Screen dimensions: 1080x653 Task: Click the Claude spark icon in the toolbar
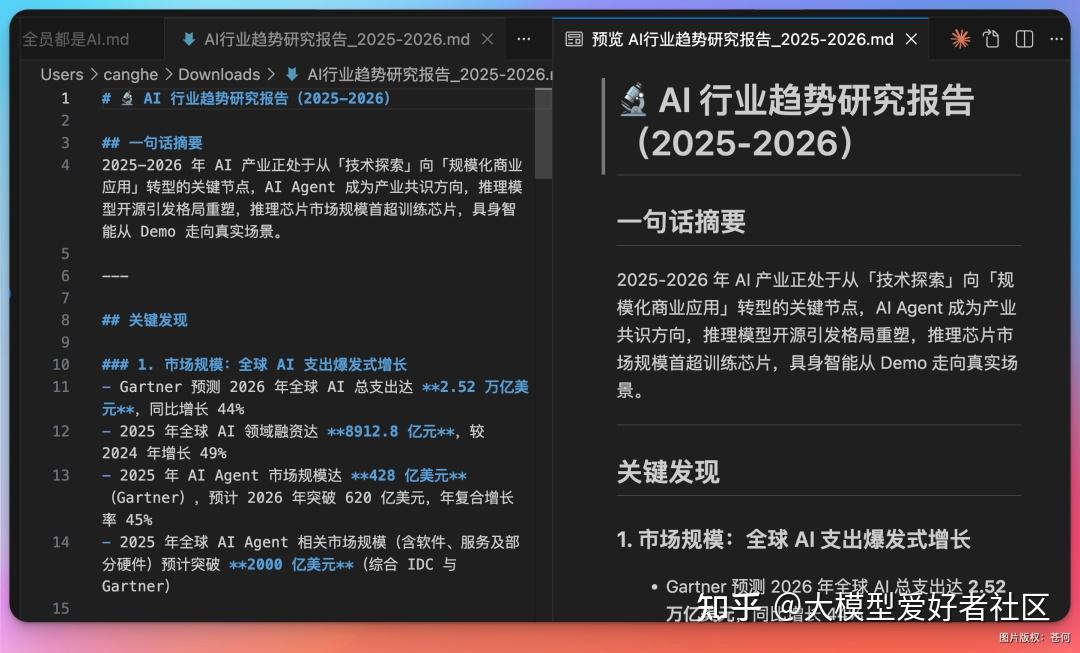click(960, 39)
